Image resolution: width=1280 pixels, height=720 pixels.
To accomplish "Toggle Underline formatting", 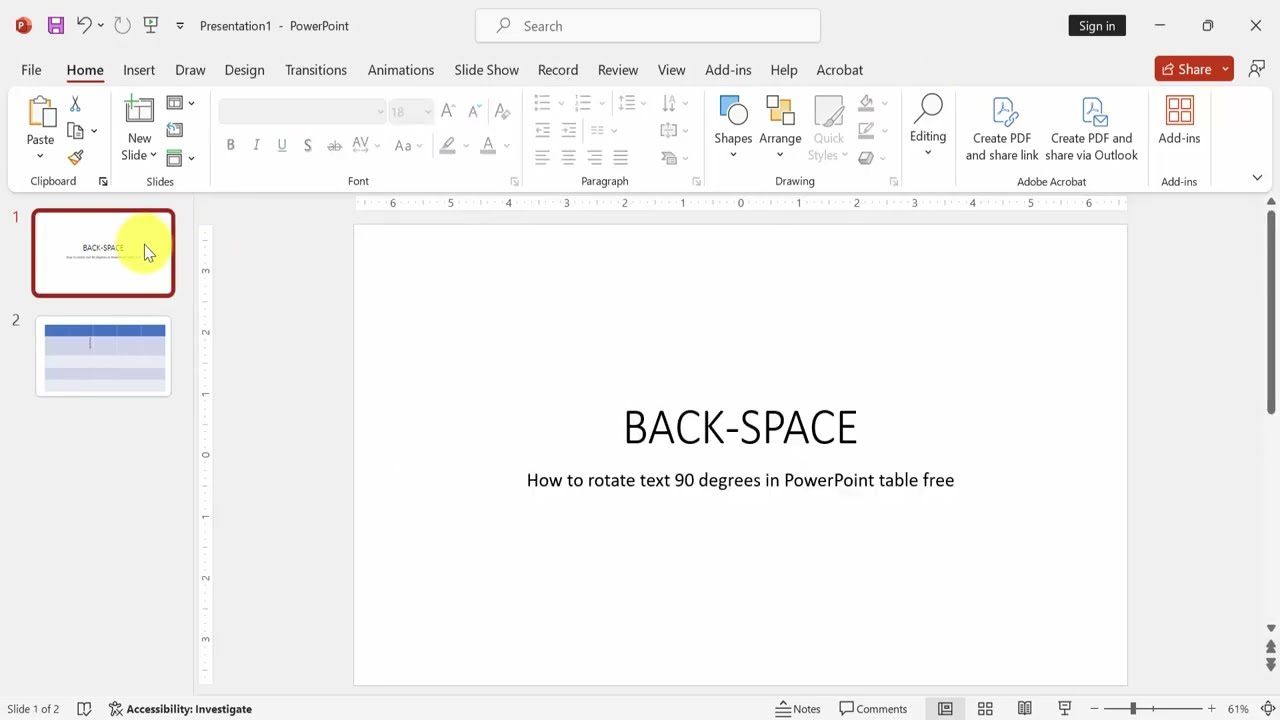I will 282,145.
